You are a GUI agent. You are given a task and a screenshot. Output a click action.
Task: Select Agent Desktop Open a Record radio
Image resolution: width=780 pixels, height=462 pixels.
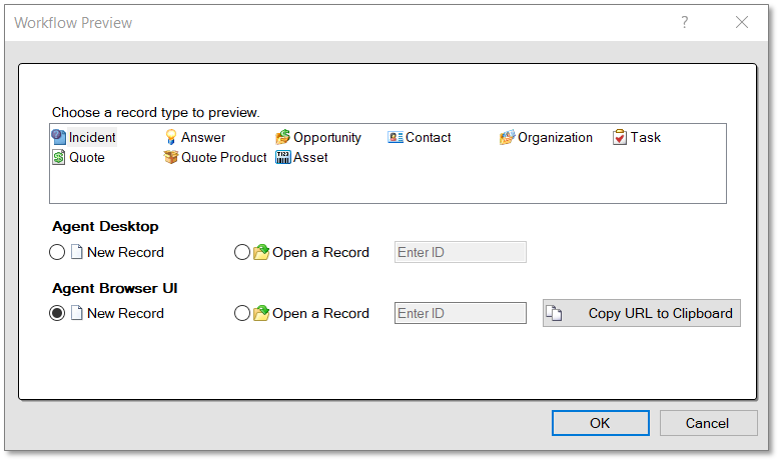241,253
